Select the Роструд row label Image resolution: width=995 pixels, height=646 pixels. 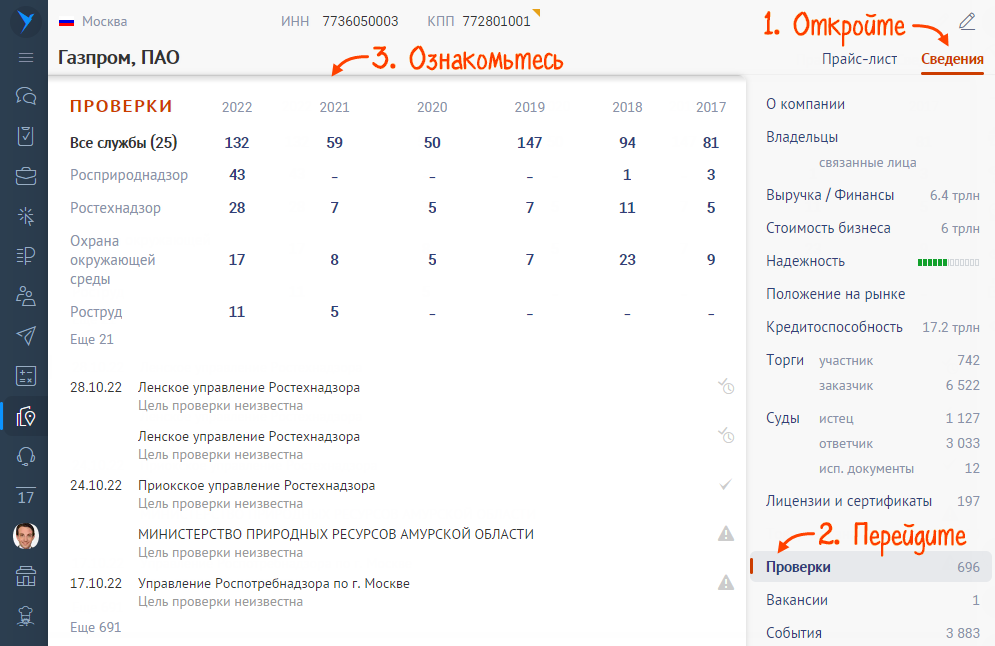tap(96, 312)
